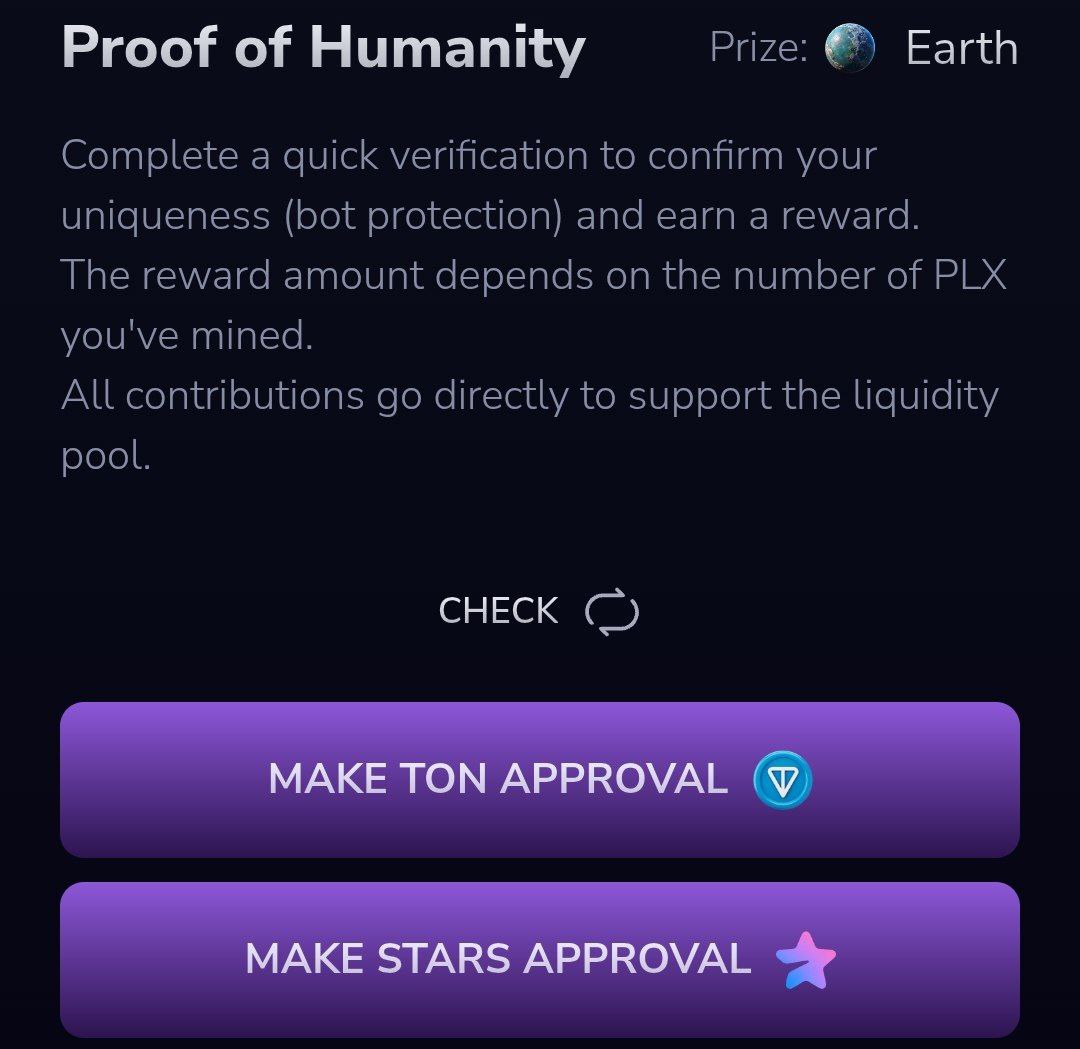Viewport: 1080px width, 1049px height.
Task: Click the blue TON coin icon
Action: (782, 780)
